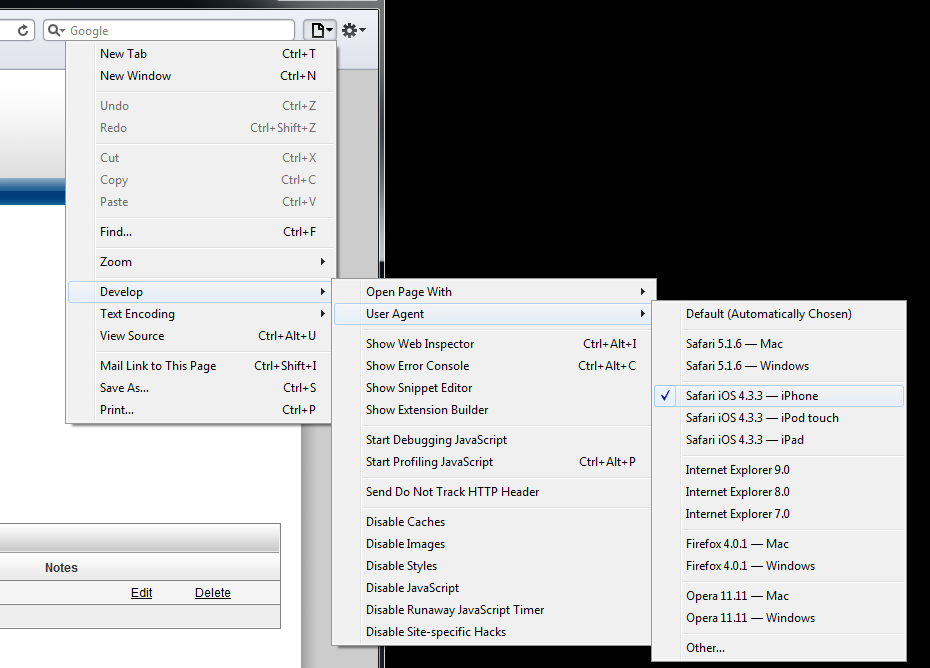
Task: Select Opera 11.11 — Mac user agent
Action: click(x=779, y=596)
